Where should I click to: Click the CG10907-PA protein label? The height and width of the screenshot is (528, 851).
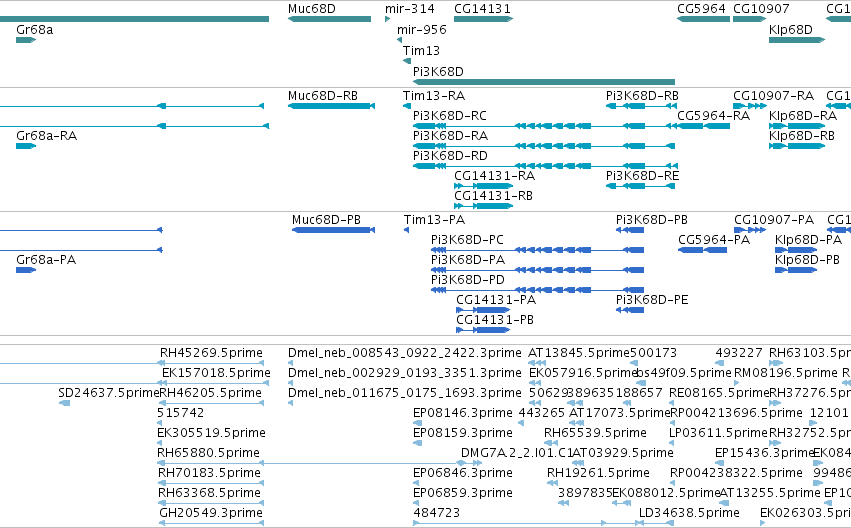click(774, 220)
